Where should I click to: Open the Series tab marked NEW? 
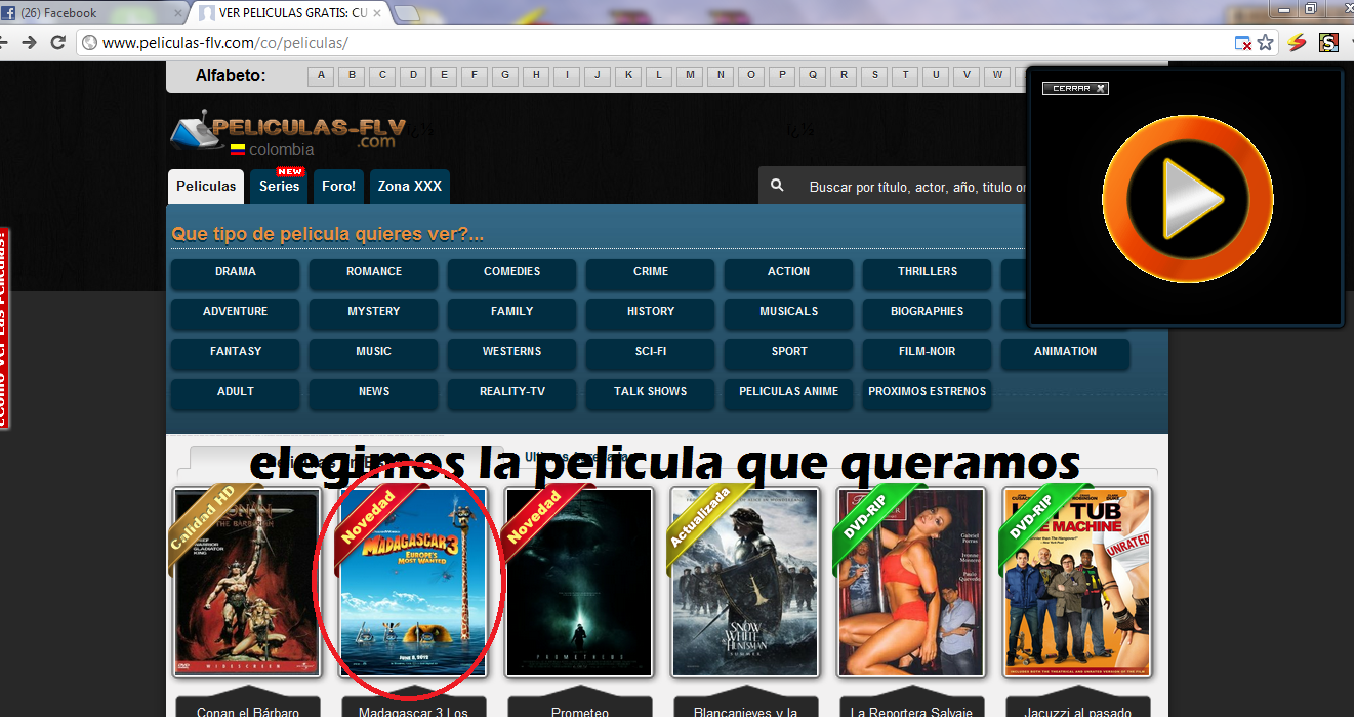click(279, 186)
